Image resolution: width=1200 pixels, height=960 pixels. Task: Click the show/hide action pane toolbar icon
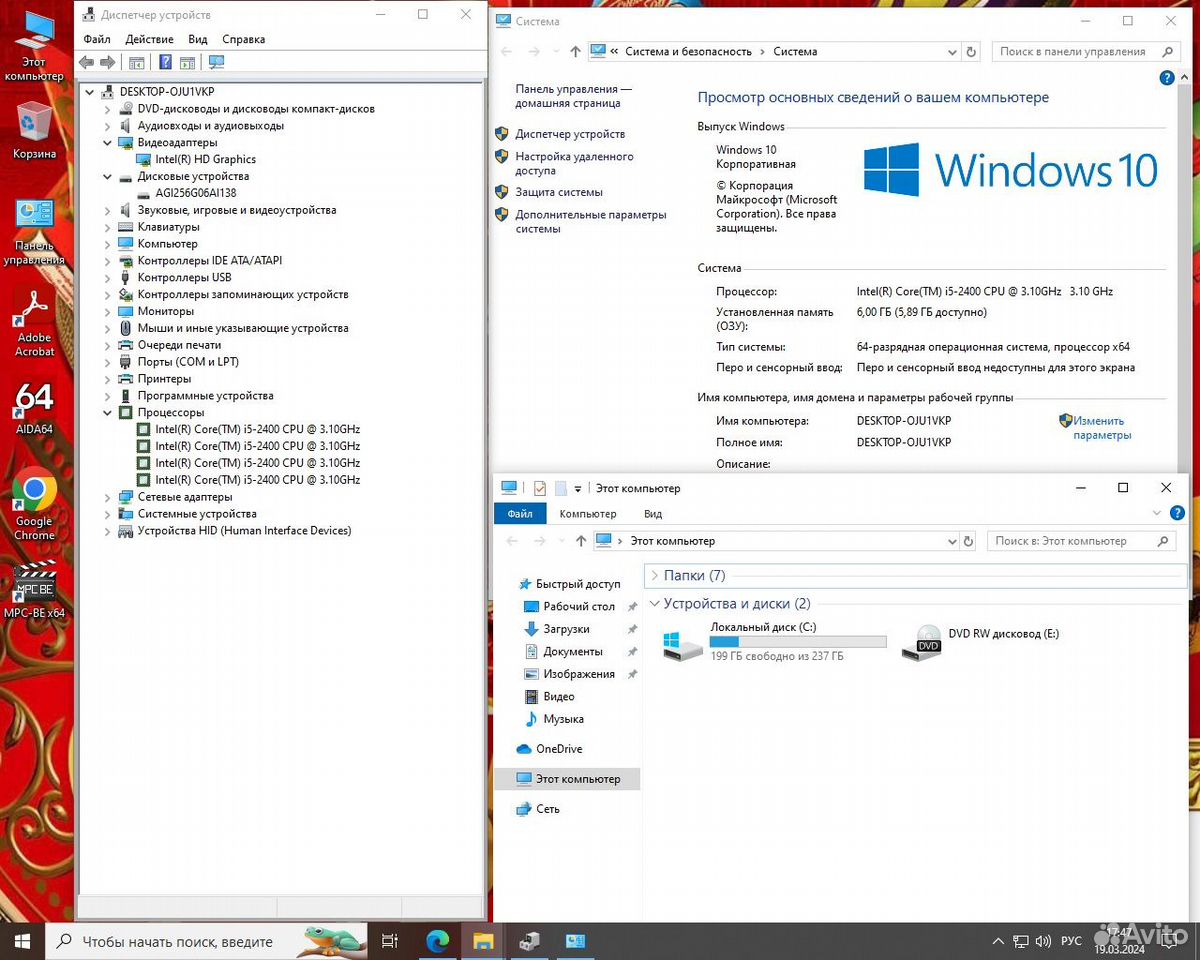pyautogui.click(x=187, y=62)
